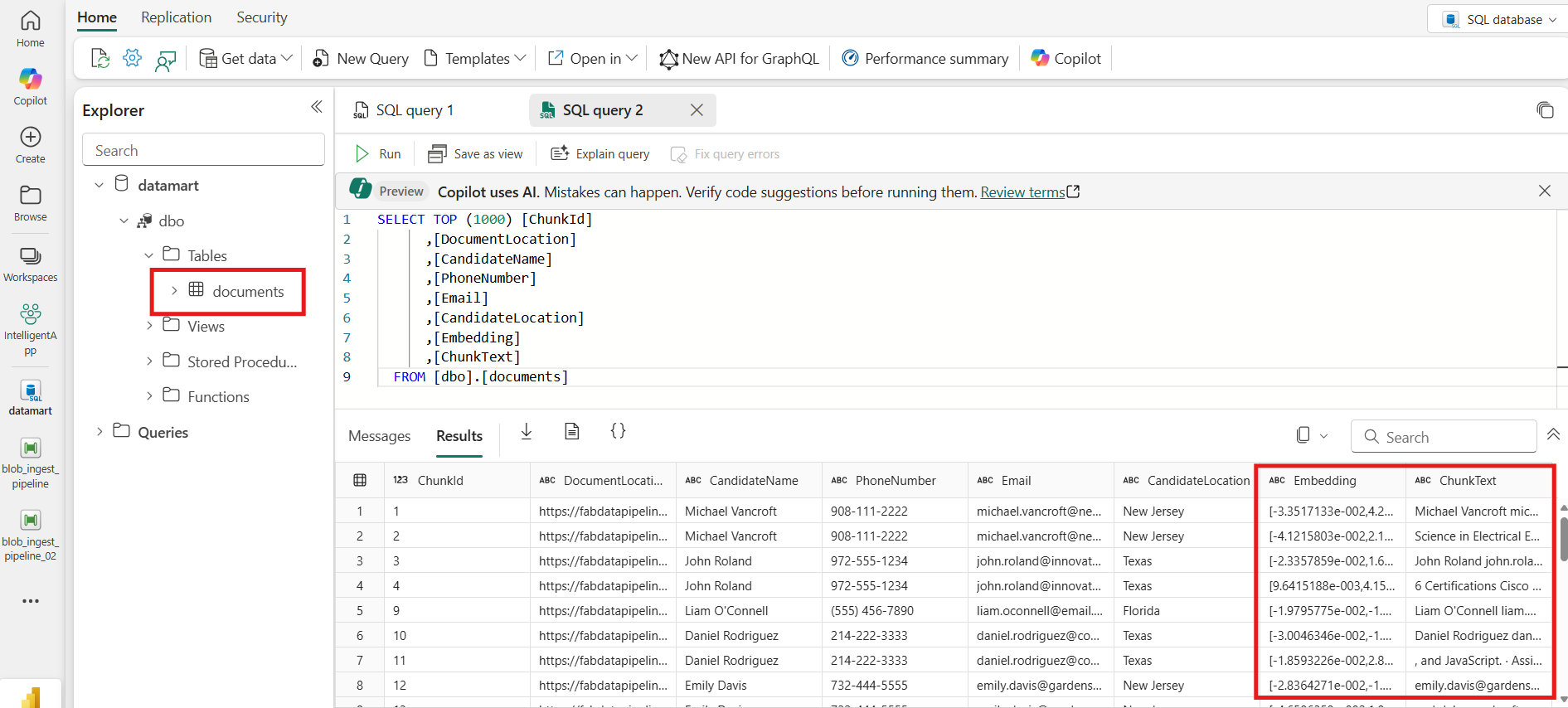Open the Get data dropdown
1568x708 pixels.
pyautogui.click(x=247, y=59)
